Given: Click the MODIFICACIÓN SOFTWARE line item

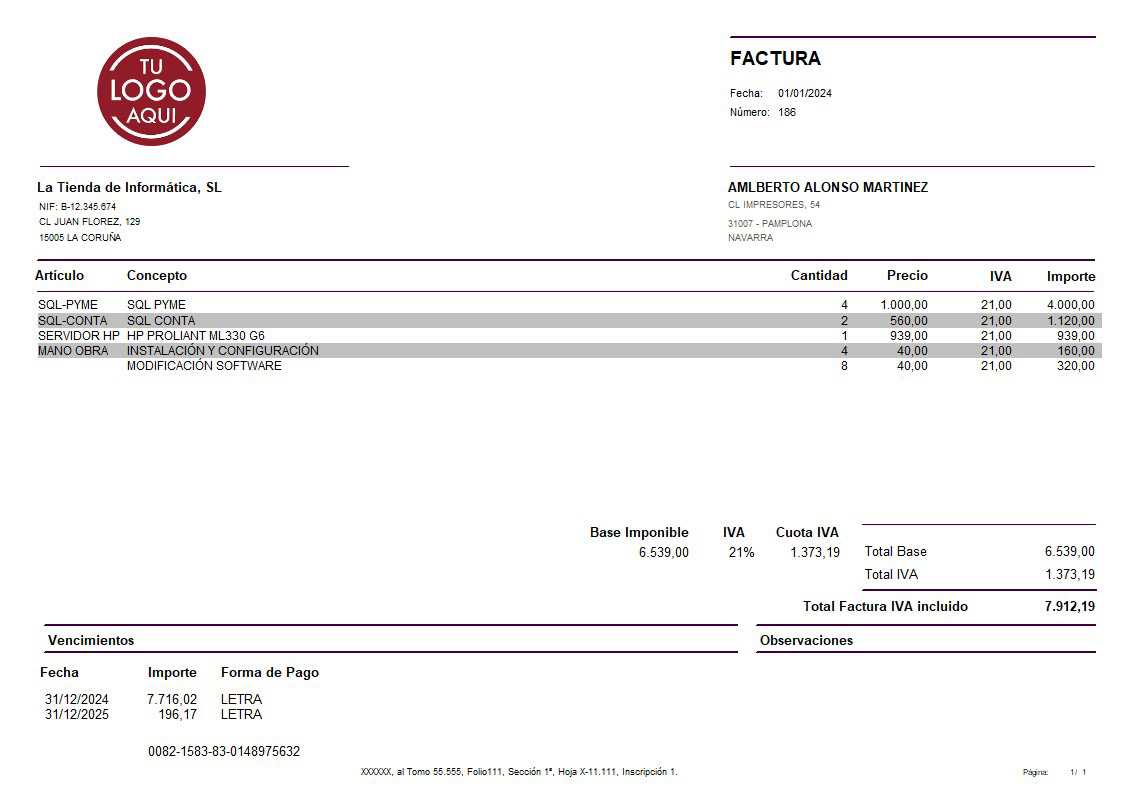Looking at the screenshot, I should [x=204, y=366].
